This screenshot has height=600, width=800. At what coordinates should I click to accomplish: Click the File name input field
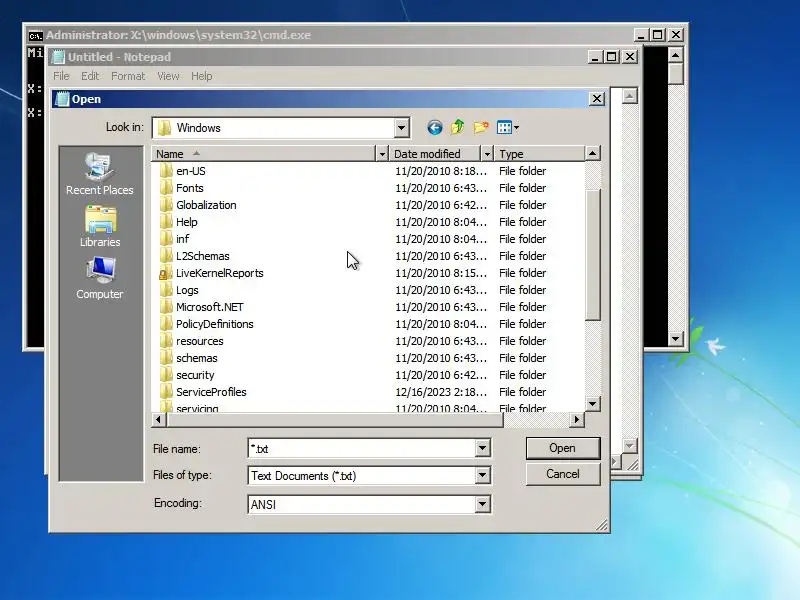pyautogui.click(x=362, y=448)
